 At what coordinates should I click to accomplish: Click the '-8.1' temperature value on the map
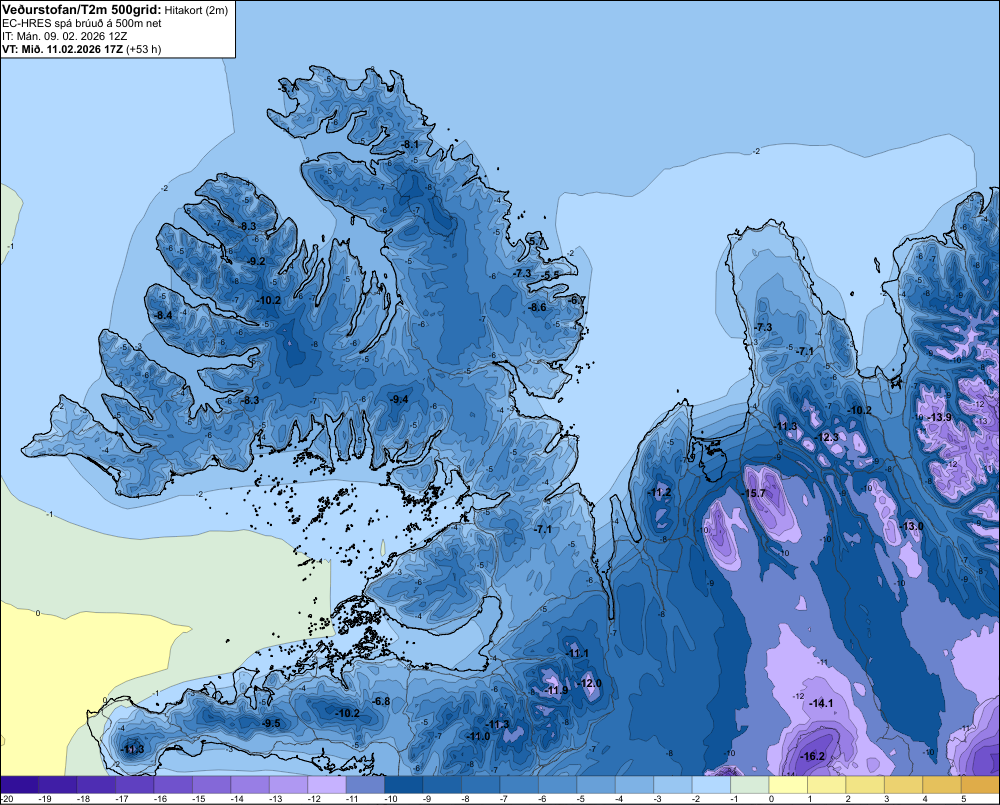(409, 145)
